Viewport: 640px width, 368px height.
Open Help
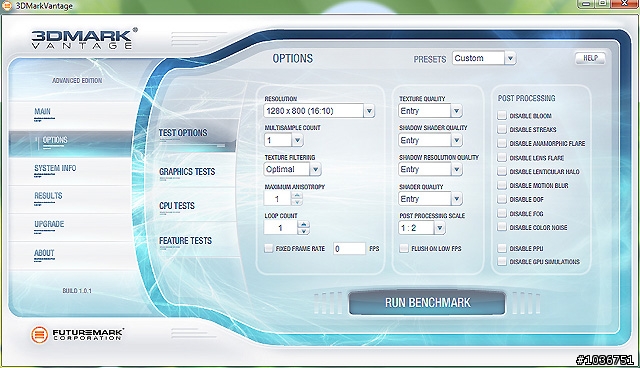(x=590, y=58)
